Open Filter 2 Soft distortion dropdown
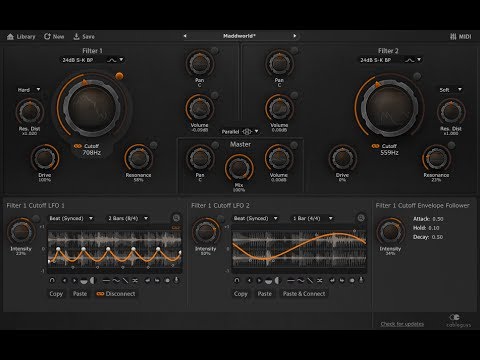480x360 pixels. tap(450, 90)
